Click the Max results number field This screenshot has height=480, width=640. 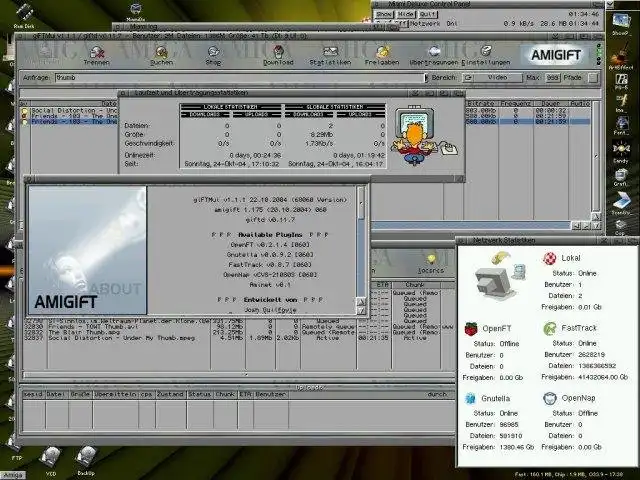(x=553, y=78)
